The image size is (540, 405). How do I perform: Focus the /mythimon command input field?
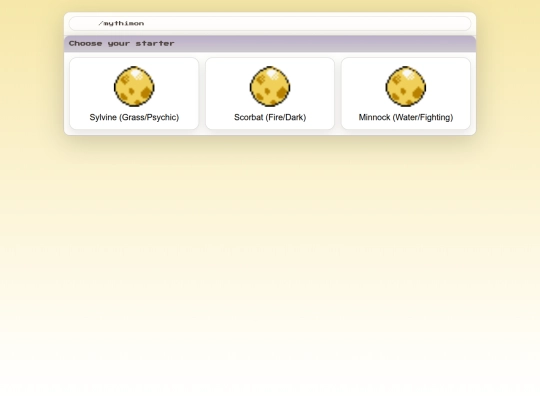pos(270,23)
